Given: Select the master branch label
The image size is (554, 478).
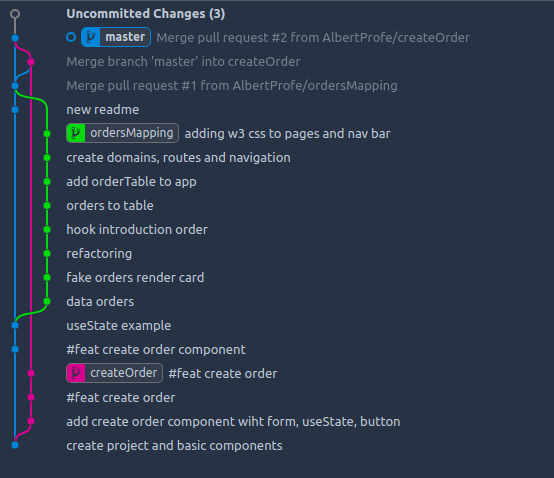Looking at the screenshot, I should coord(116,37).
